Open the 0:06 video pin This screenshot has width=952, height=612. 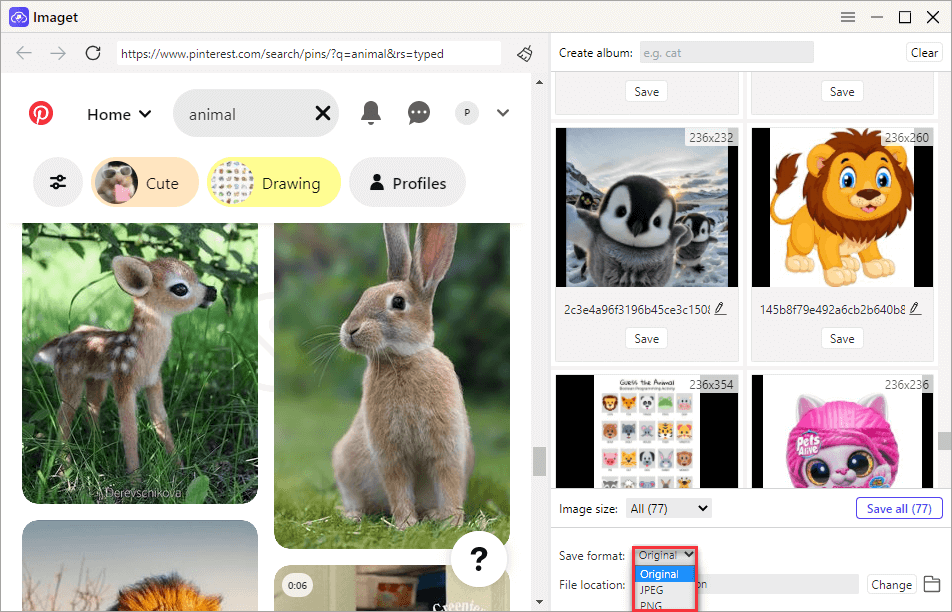click(392, 588)
